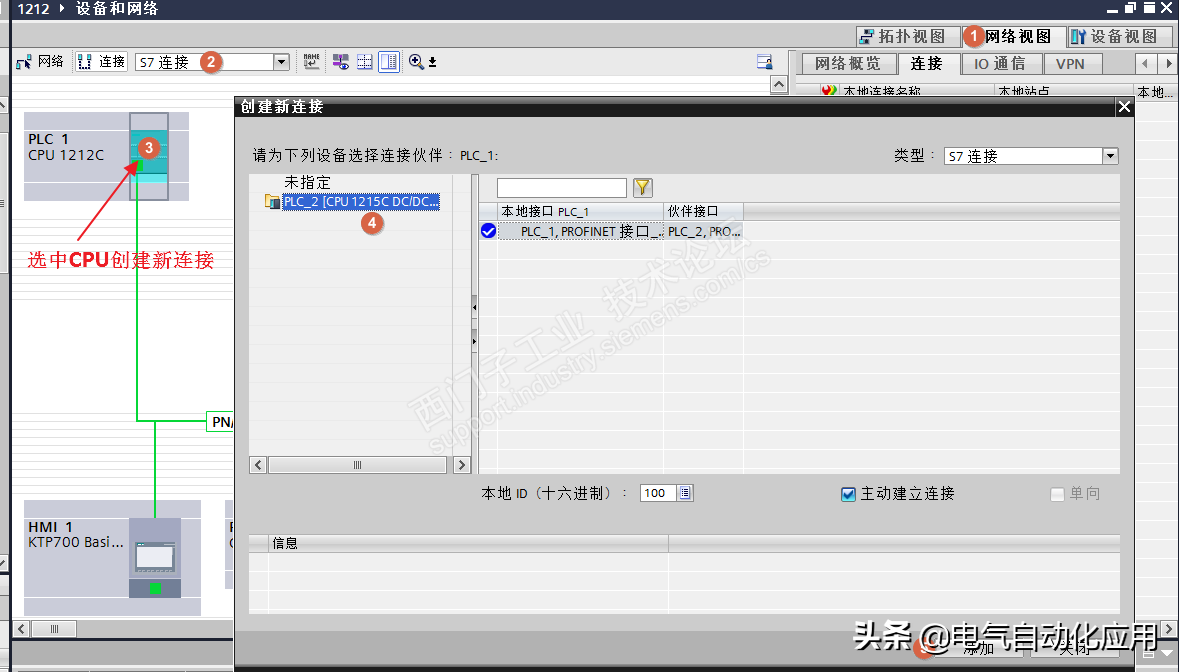This screenshot has width=1179, height=672.
Task: Toggle the active connection establishment (主动建立连接) checkbox
Action: [849, 494]
